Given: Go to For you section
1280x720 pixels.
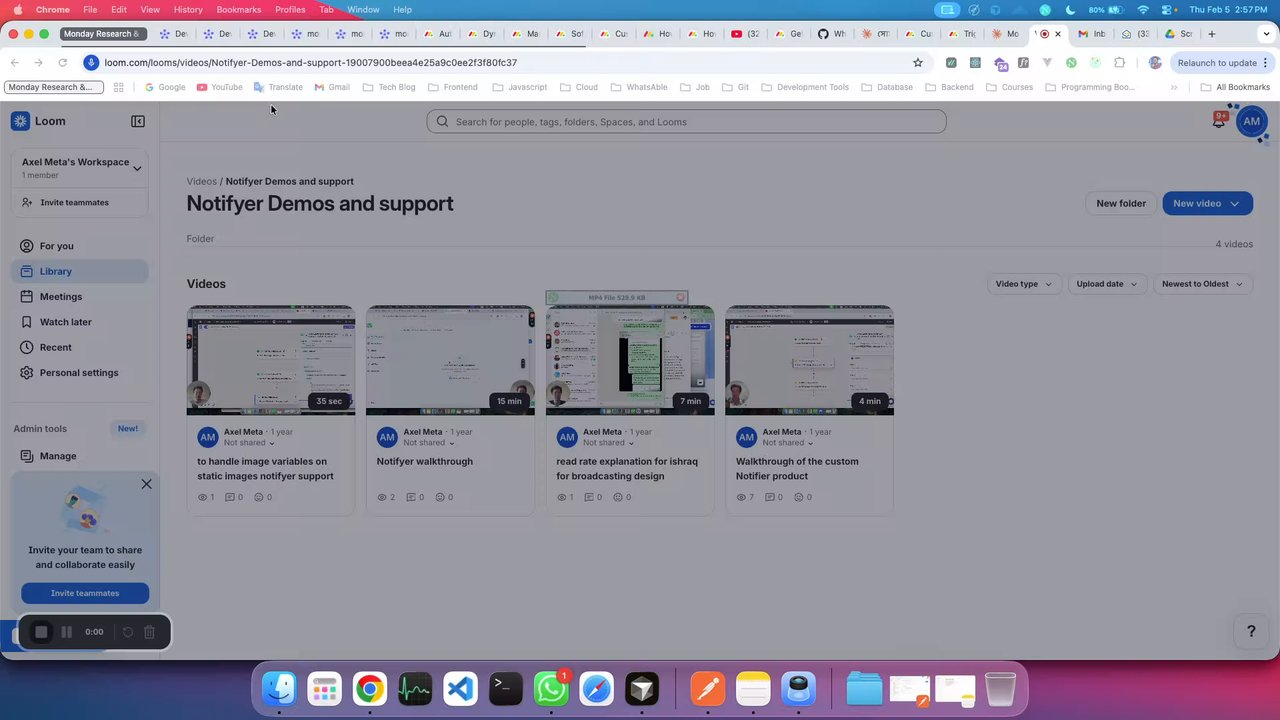Looking at the screenshot, I should (81, 246).
